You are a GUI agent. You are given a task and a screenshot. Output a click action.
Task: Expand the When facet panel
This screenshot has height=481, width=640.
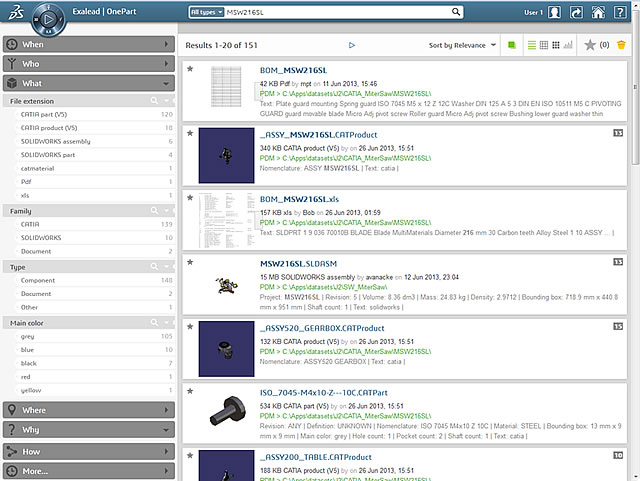click(89, 44)
